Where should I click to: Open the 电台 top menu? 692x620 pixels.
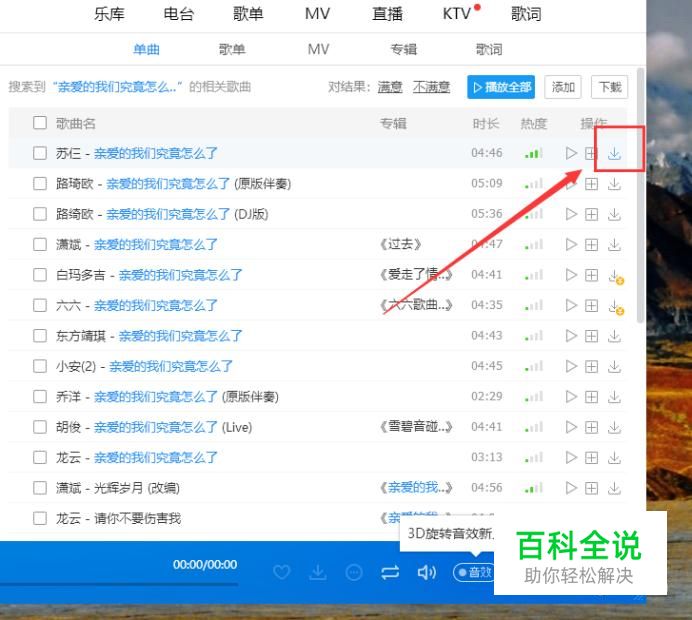click(x=179, y=14)
